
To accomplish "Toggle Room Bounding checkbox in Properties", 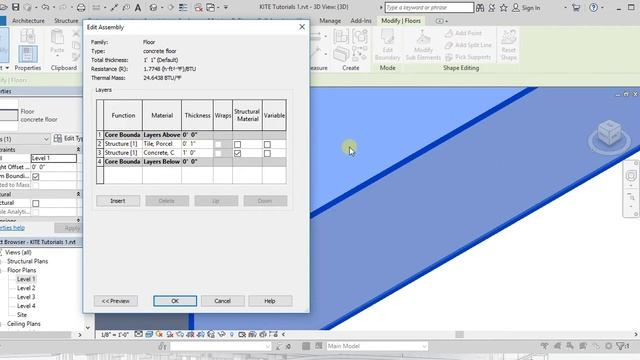I will pyautogui.click(x=36, y=176).
